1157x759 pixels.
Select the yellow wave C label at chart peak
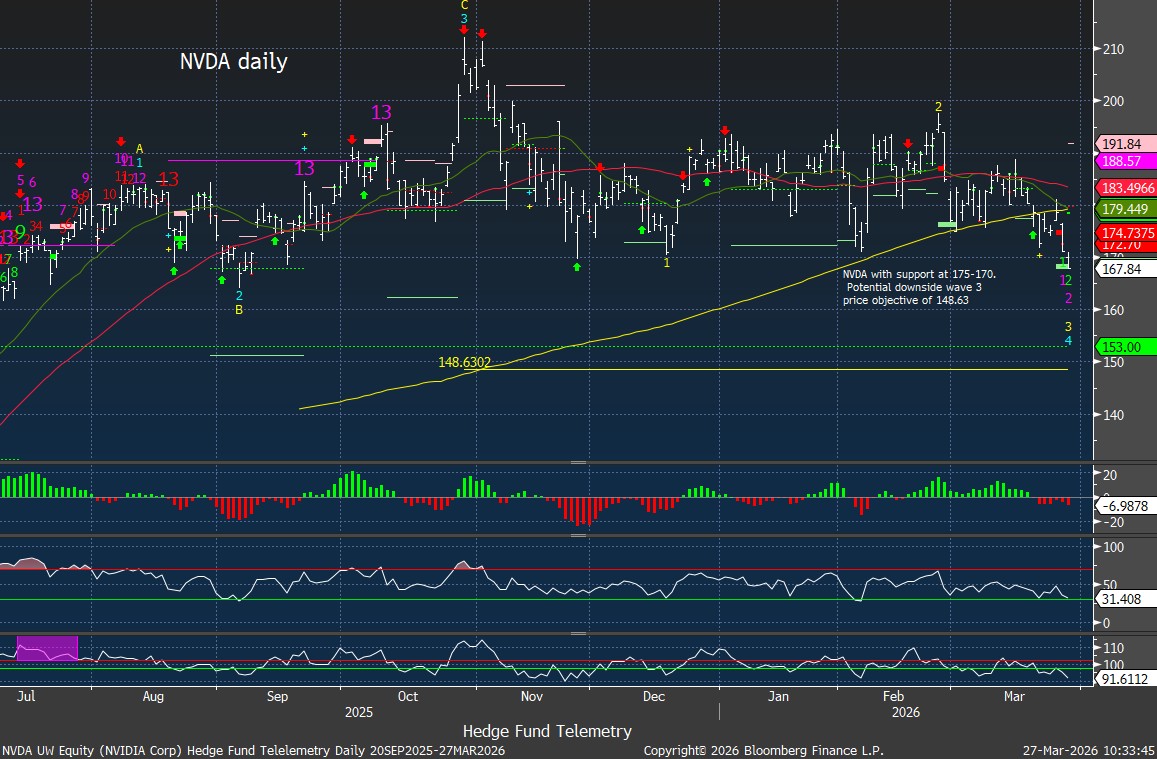coord(464,4)
